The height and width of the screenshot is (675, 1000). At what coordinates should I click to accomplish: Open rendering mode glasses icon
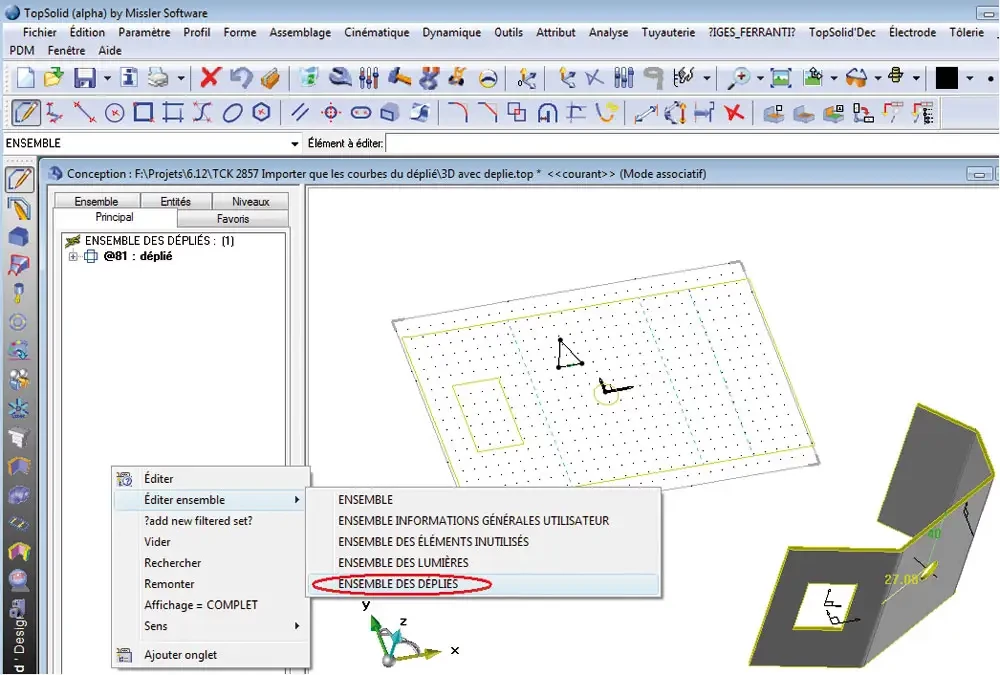point(856,78)
